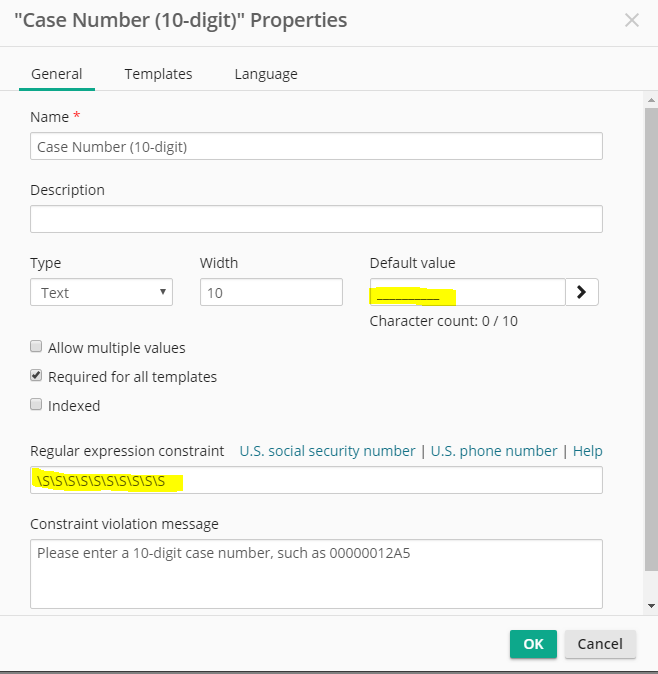Uncheck Required for all templates
This screenshot has width=658, height=674.
click(37, 377)
